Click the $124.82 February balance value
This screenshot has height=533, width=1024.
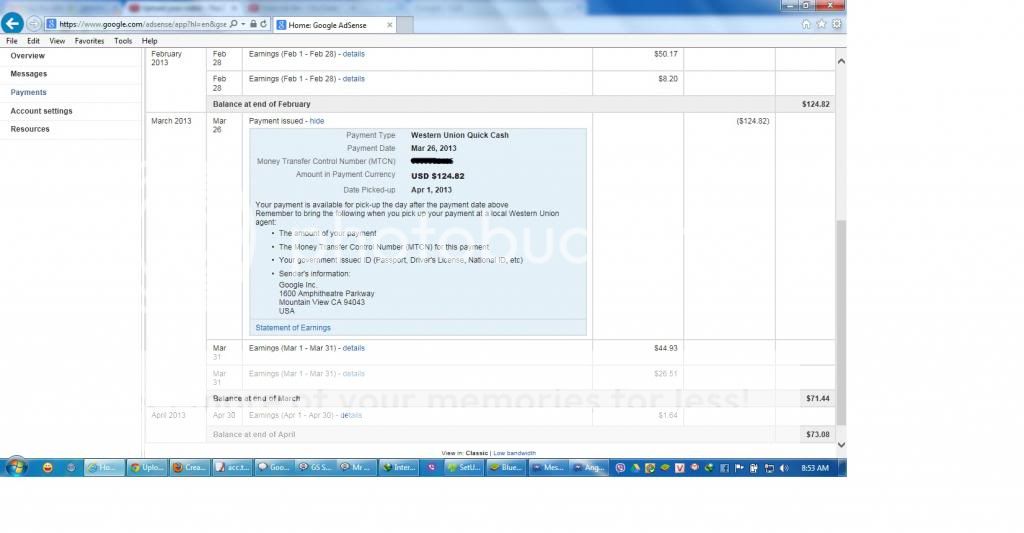click(816, 104)
